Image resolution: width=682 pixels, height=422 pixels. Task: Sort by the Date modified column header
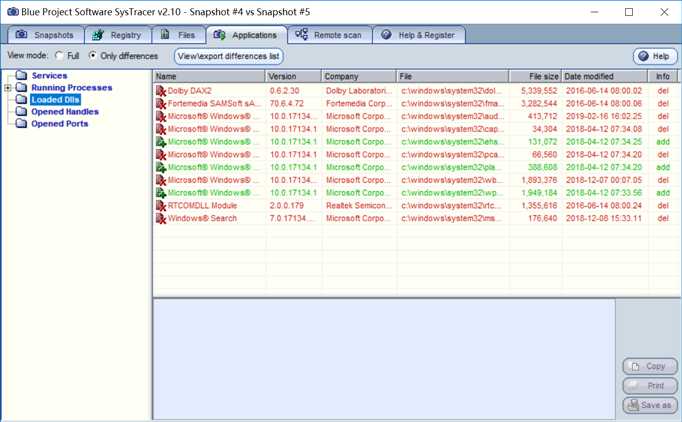point(605,76)
